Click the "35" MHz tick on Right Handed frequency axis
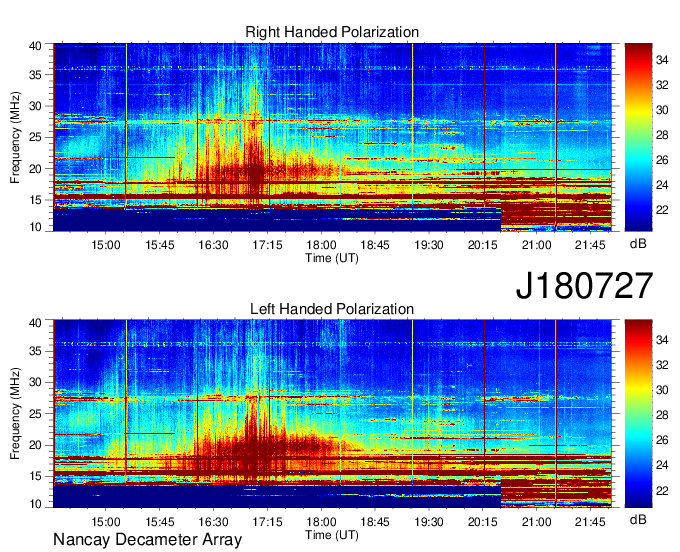 click(x=35, y=75)
